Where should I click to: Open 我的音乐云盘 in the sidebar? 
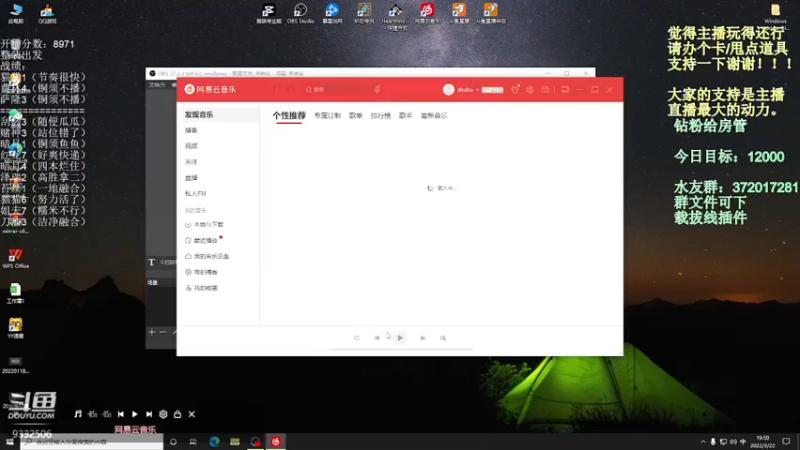207,256
